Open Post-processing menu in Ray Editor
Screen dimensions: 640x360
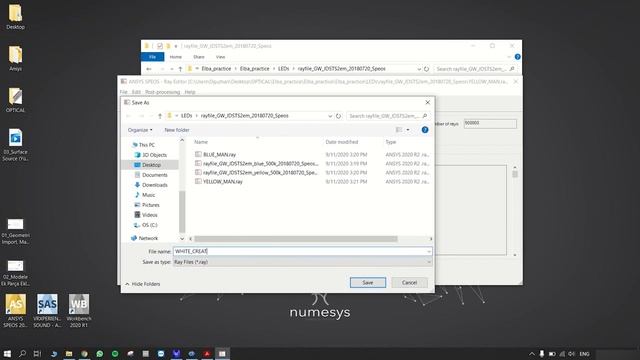tap(162, 92)
